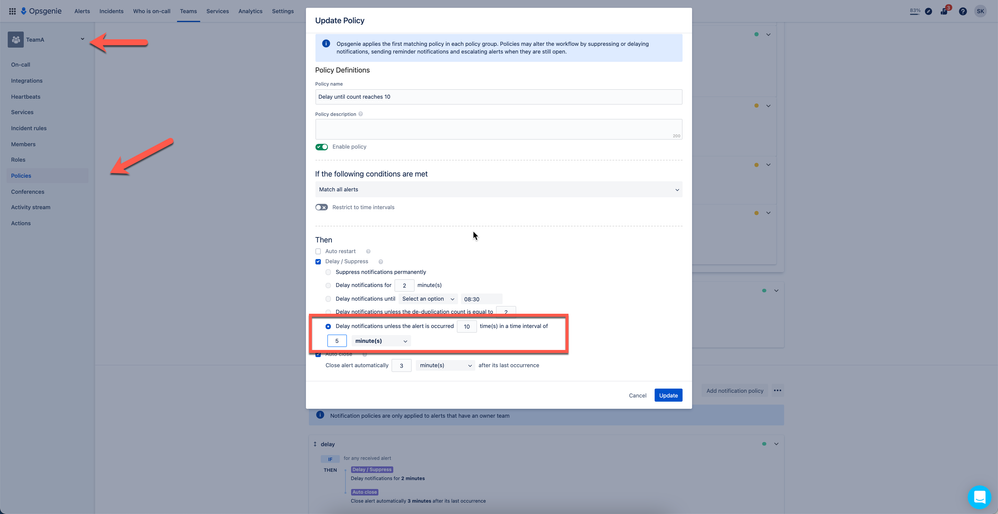The width and height of the screenshot is (998, 514).
Task: Check the Auto restart checkbox
Action: [x=318, y=251]
